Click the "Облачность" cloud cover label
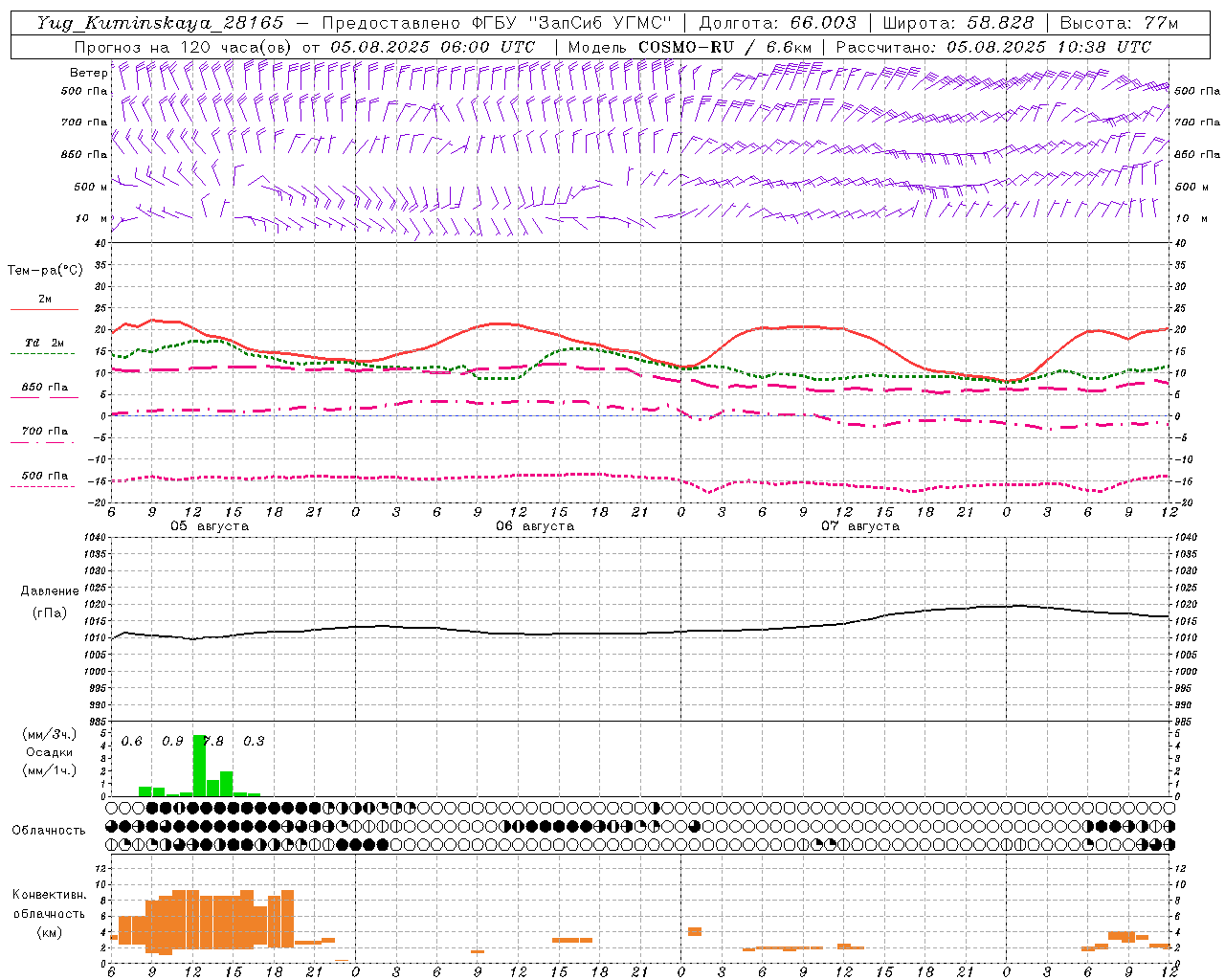Image resolution: width=1225 pixels, height=980 pixels. (x=49, y=831)
